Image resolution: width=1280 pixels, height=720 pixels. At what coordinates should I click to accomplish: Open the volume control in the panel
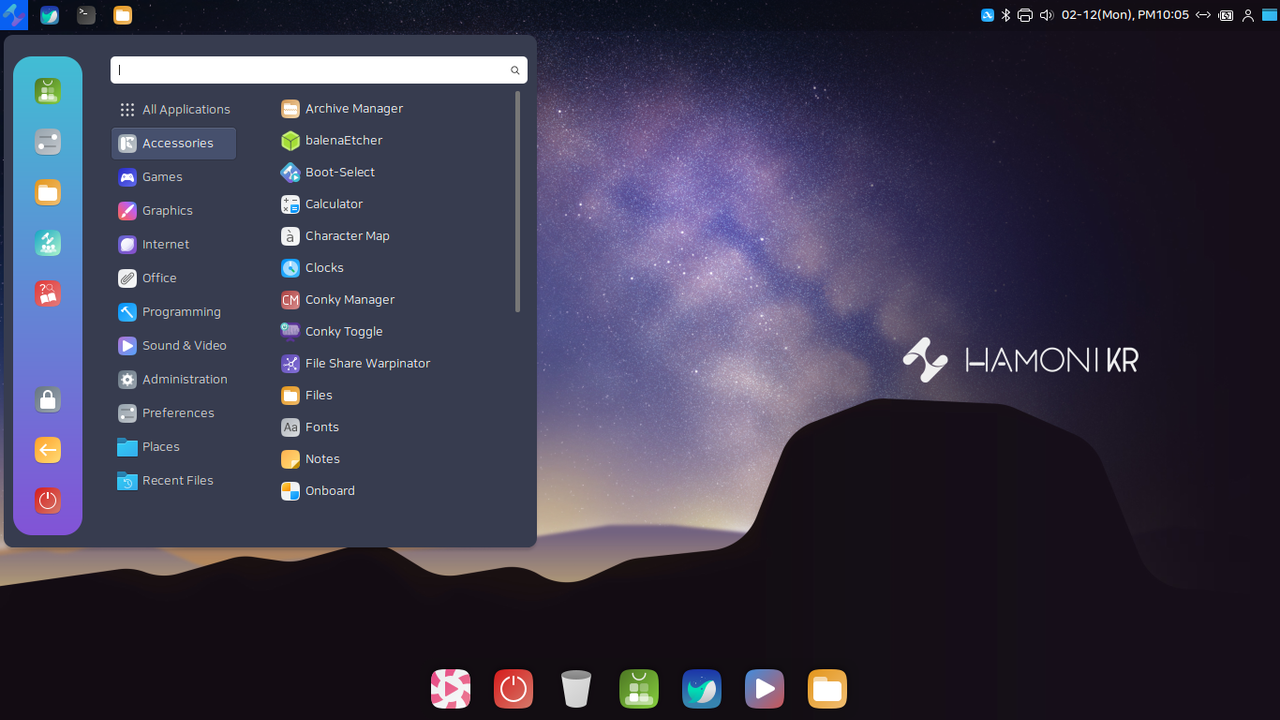click(1046, 15)
